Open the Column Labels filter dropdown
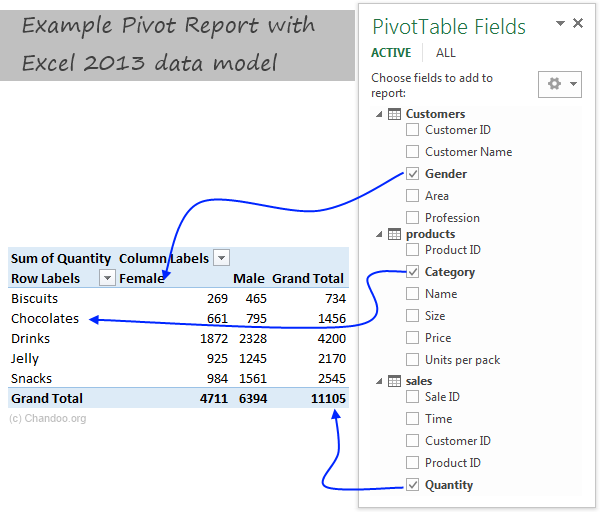 point(222,258)
